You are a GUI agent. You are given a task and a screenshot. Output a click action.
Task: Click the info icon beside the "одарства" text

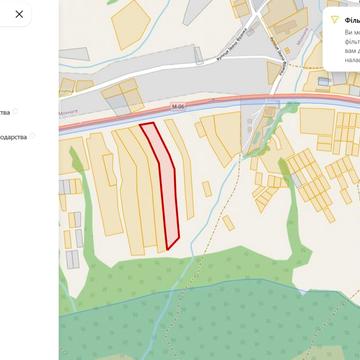click(32, 136)
